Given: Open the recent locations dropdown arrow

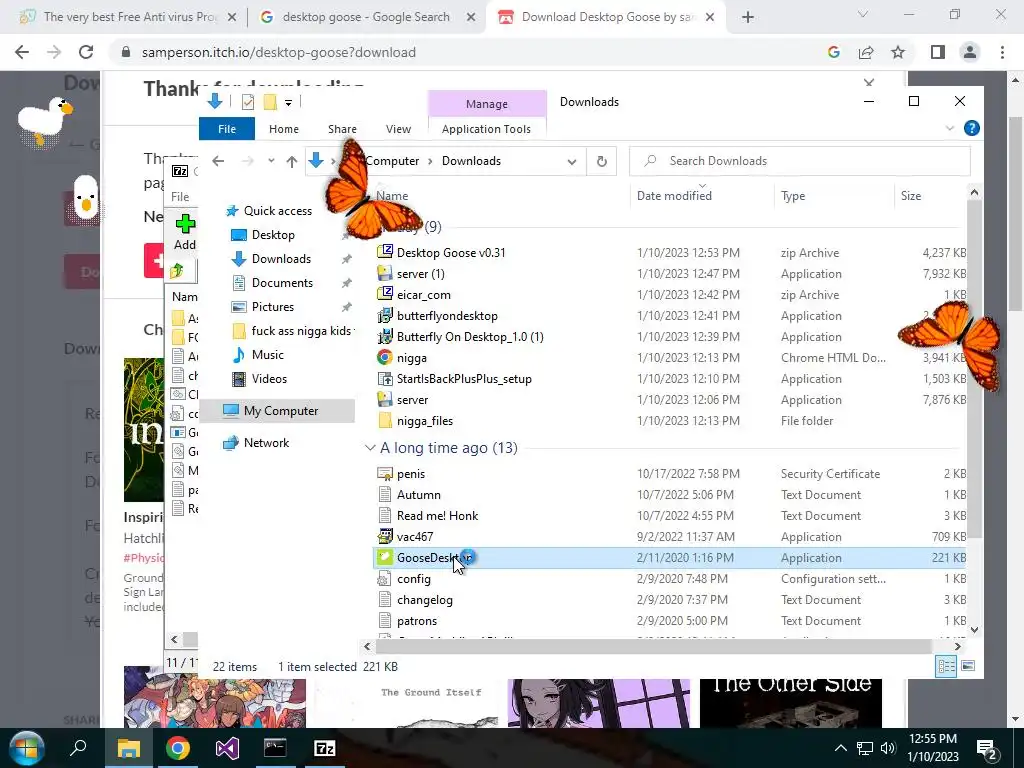Looking at the screenshot, I should 271,161.
